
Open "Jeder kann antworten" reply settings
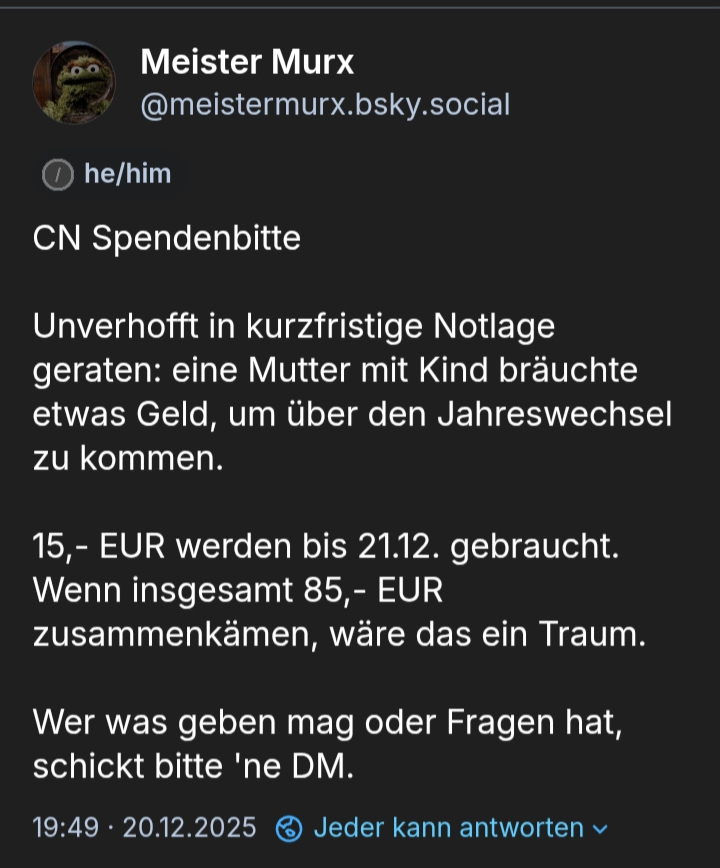pyautogui.click(x=448, y=828)
